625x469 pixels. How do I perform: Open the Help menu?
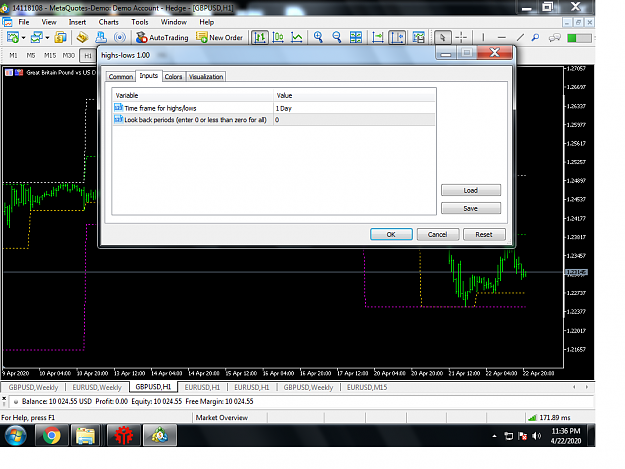click(x=206, y=22)
